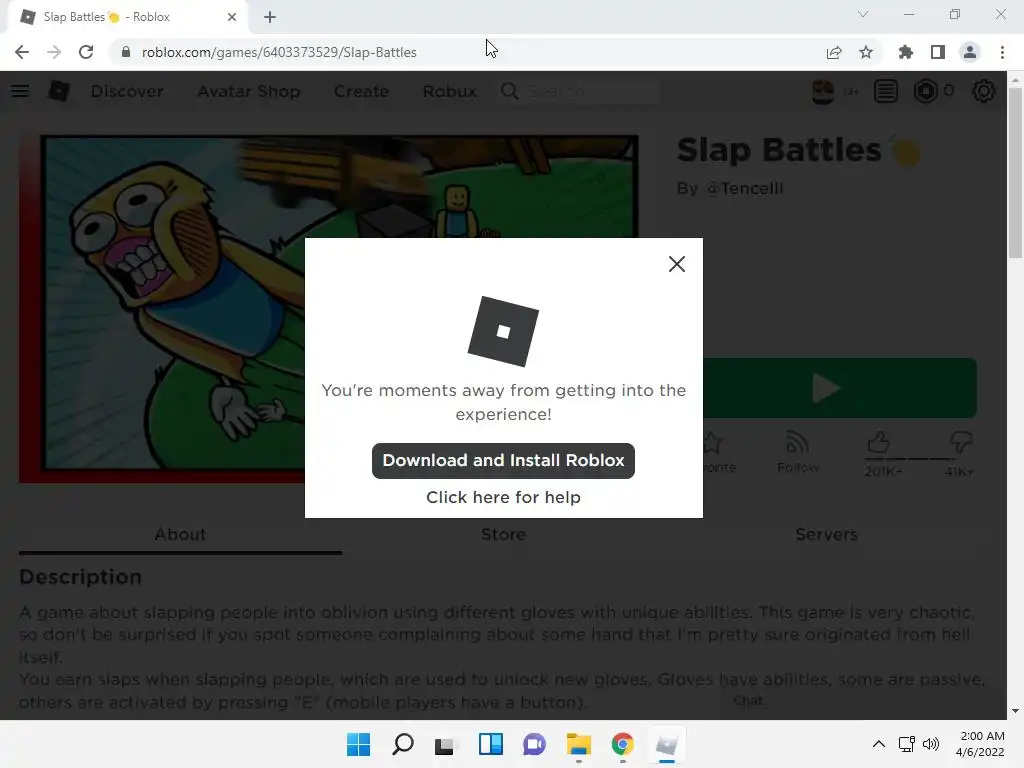
Task: Close the download Roblox dialog
Action: point(677,264)
